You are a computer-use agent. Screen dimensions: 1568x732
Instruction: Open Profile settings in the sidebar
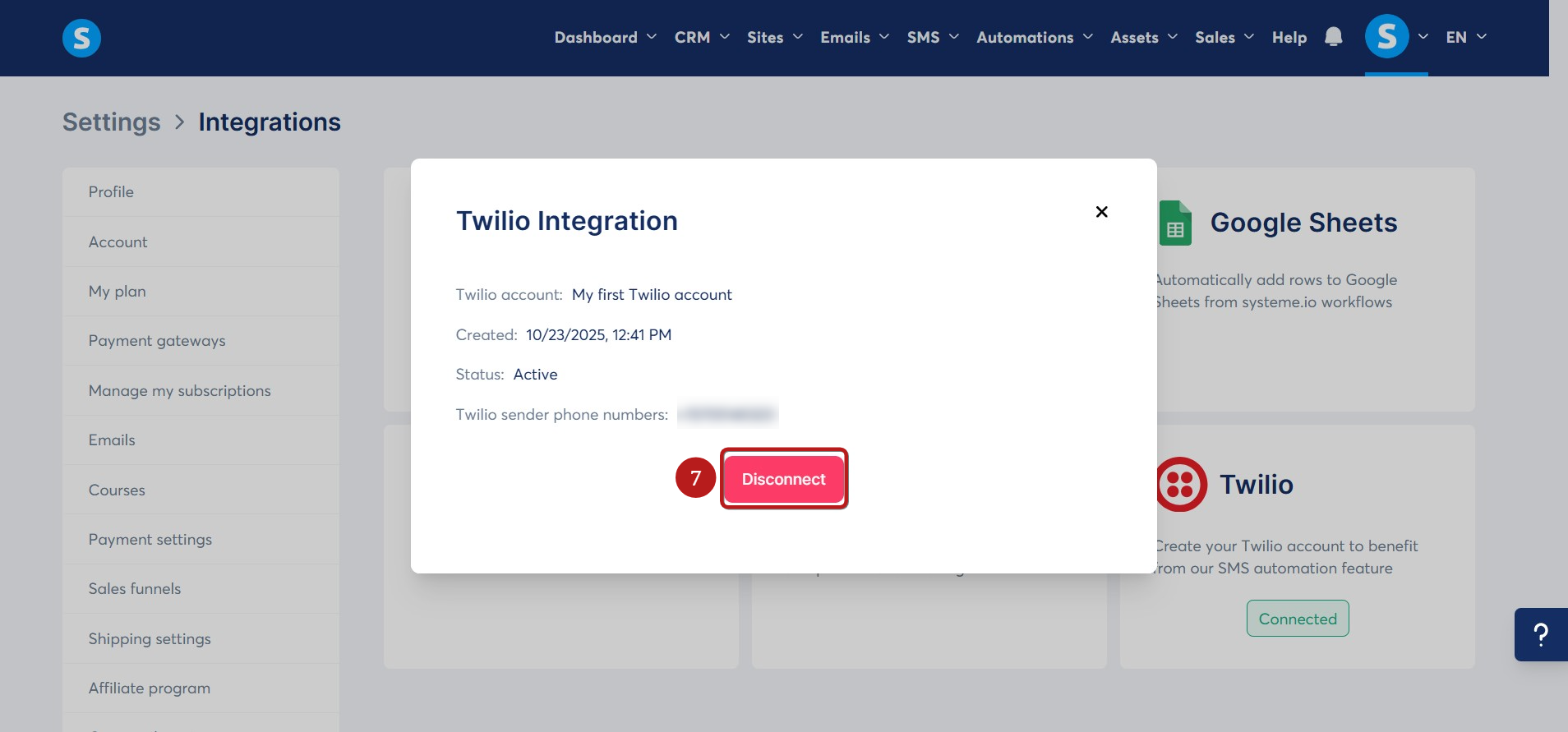pyautogui.click(x=201, y=192)
